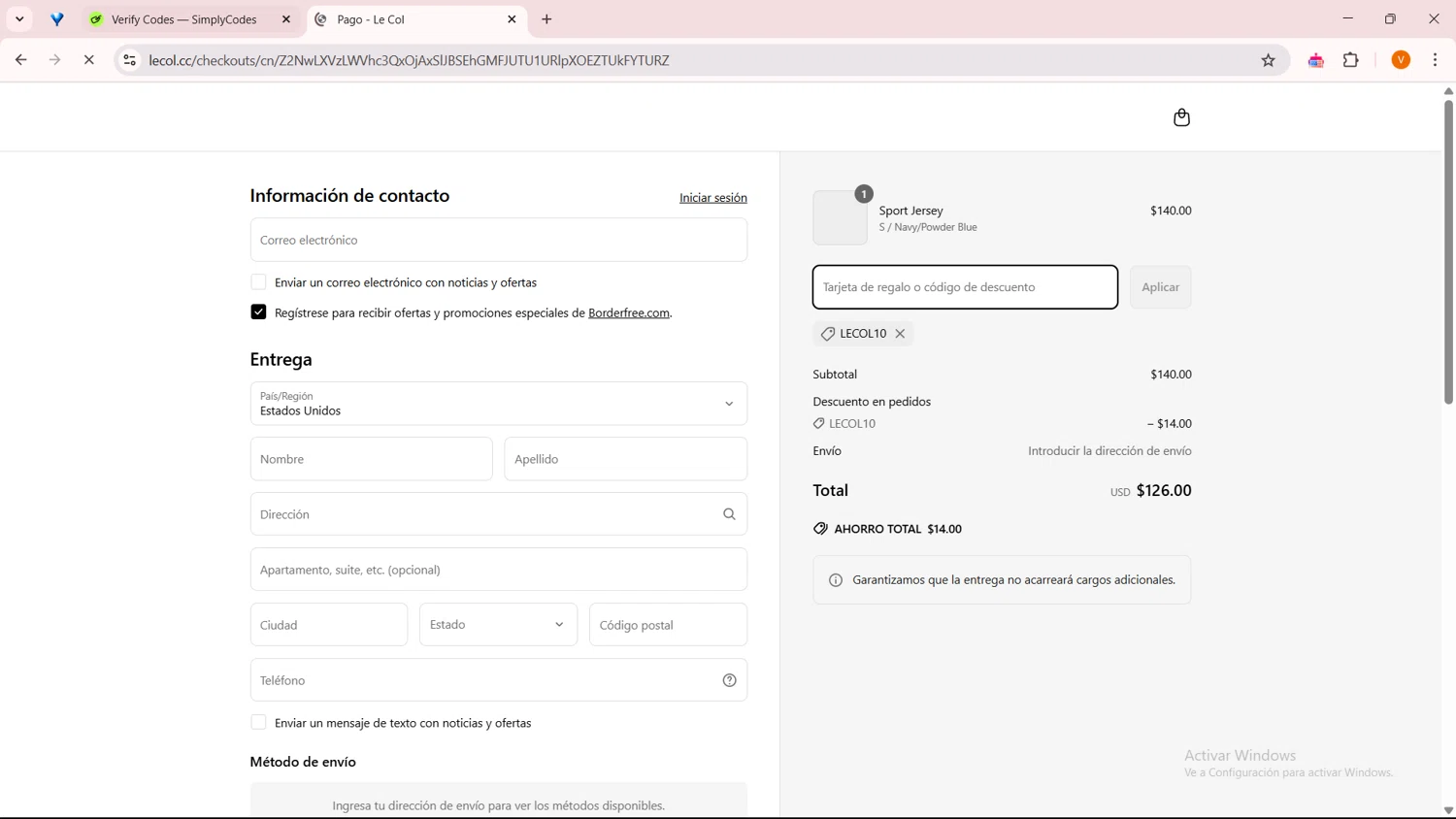Go forward in browser history
Viewport: 1456px width, 819px height.
point(54,60)
